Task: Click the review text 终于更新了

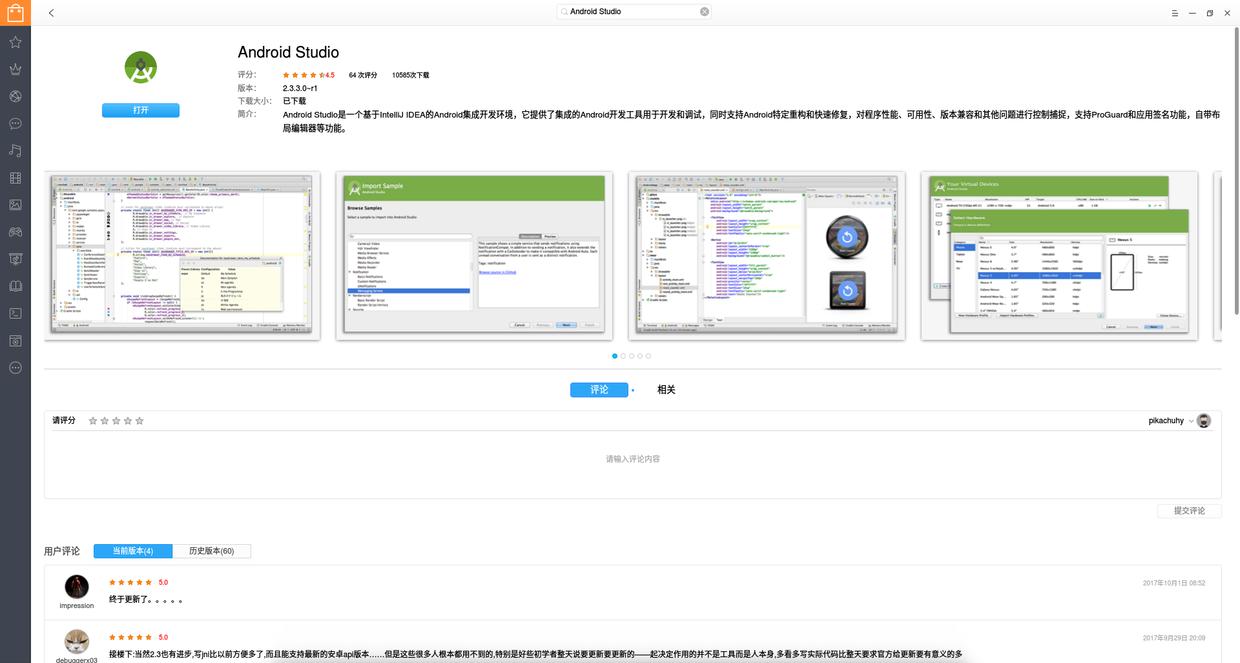Action: [x=146, y=601]
